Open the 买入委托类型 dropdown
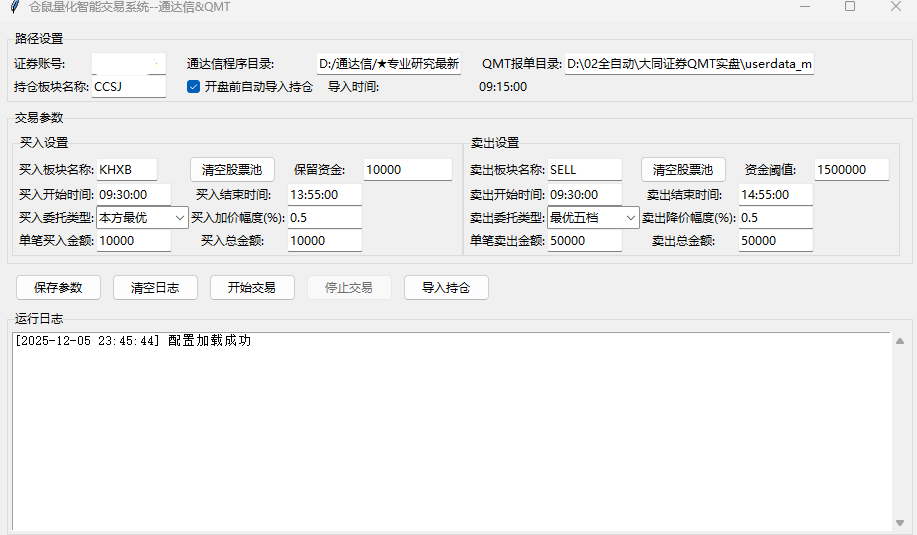This screenshot has width=917, height=535. click(142, 217)
